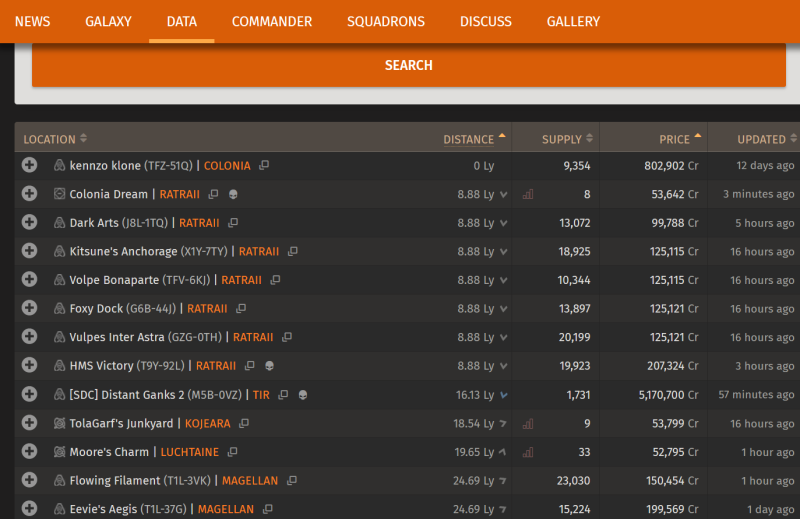The height and width of the screenshot is (519, 800).
Task: Copy icon beside LUCHTAINE system
Action: [x=232, y=452]
